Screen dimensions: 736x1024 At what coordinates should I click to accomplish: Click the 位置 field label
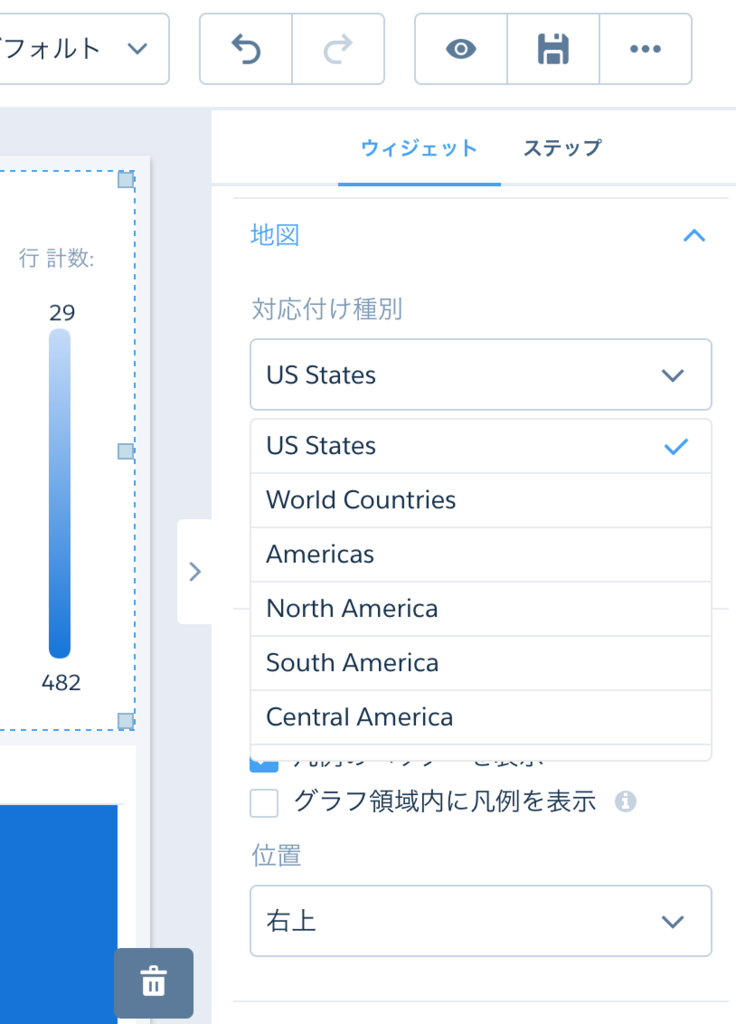(276, 855)
